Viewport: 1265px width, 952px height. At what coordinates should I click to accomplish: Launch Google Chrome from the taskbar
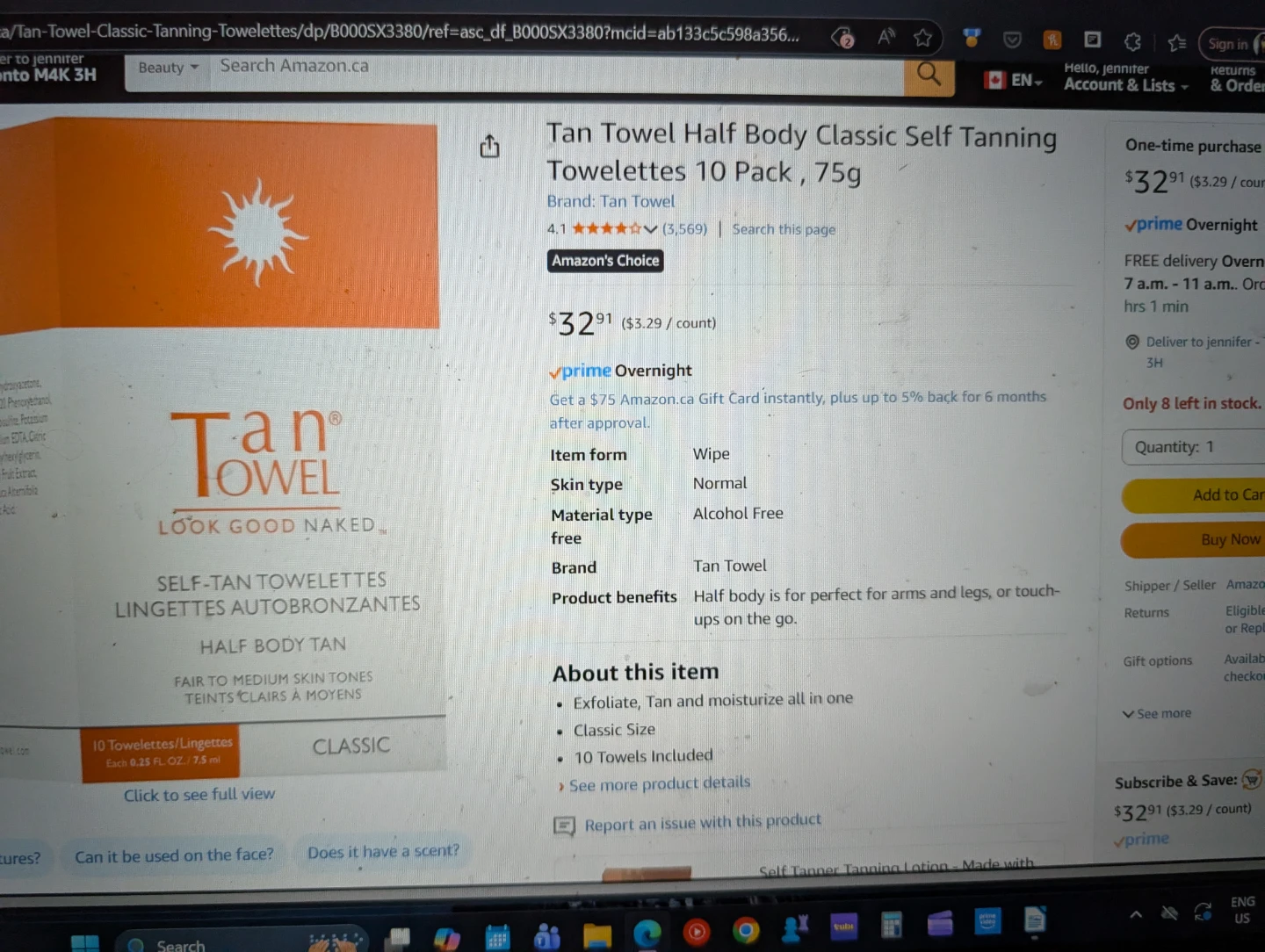click(x=746, y=931)
